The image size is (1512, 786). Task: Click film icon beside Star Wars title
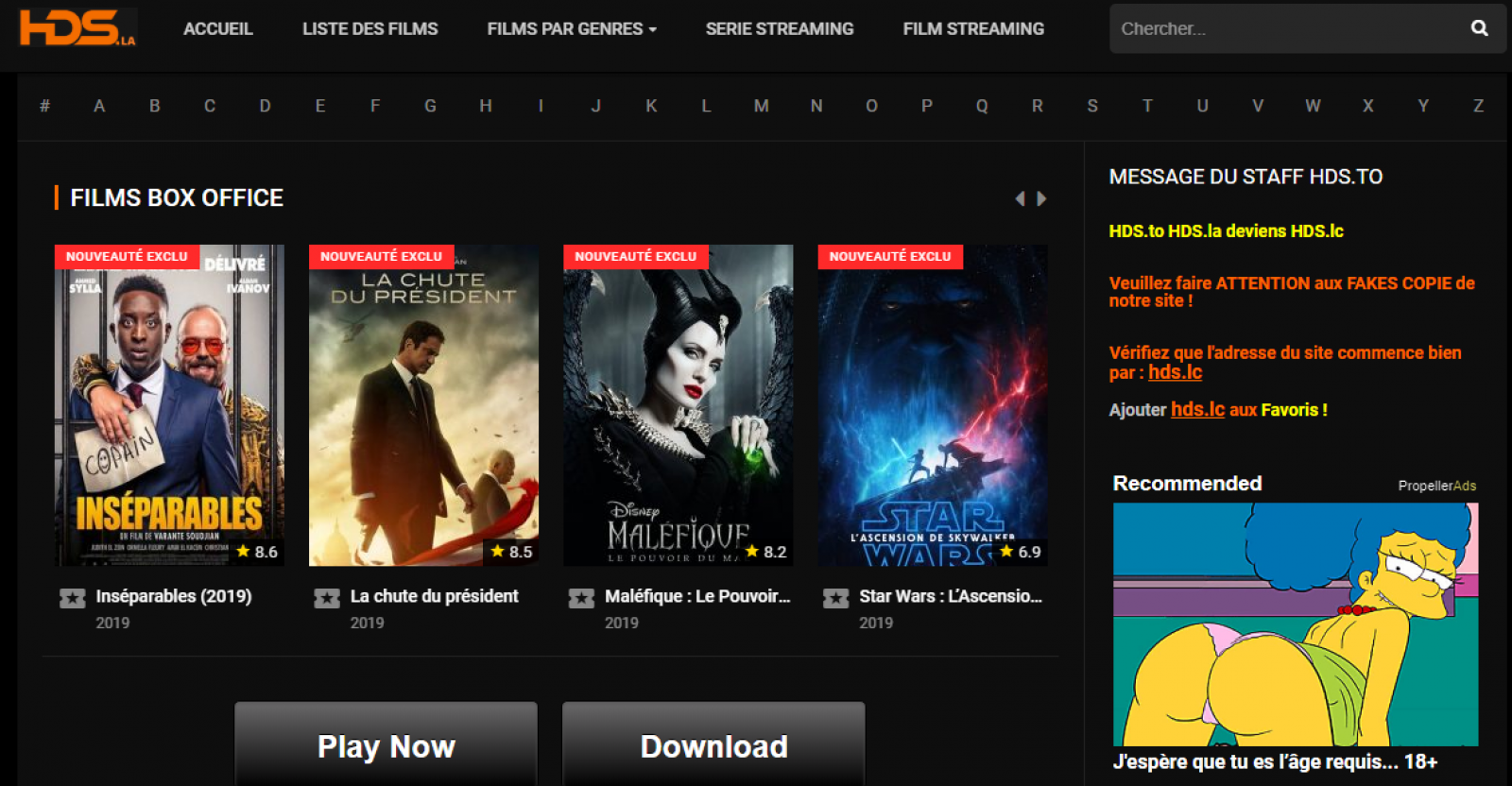pos(835,598)
